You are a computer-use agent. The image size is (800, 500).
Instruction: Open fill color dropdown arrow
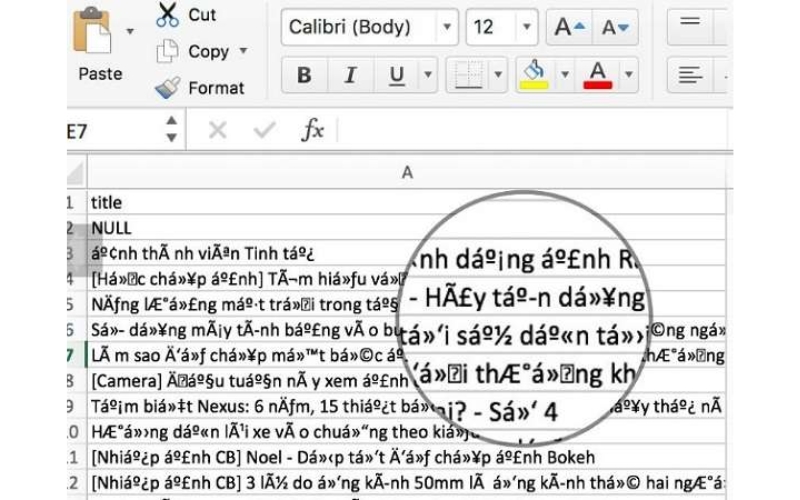point(565,75)
